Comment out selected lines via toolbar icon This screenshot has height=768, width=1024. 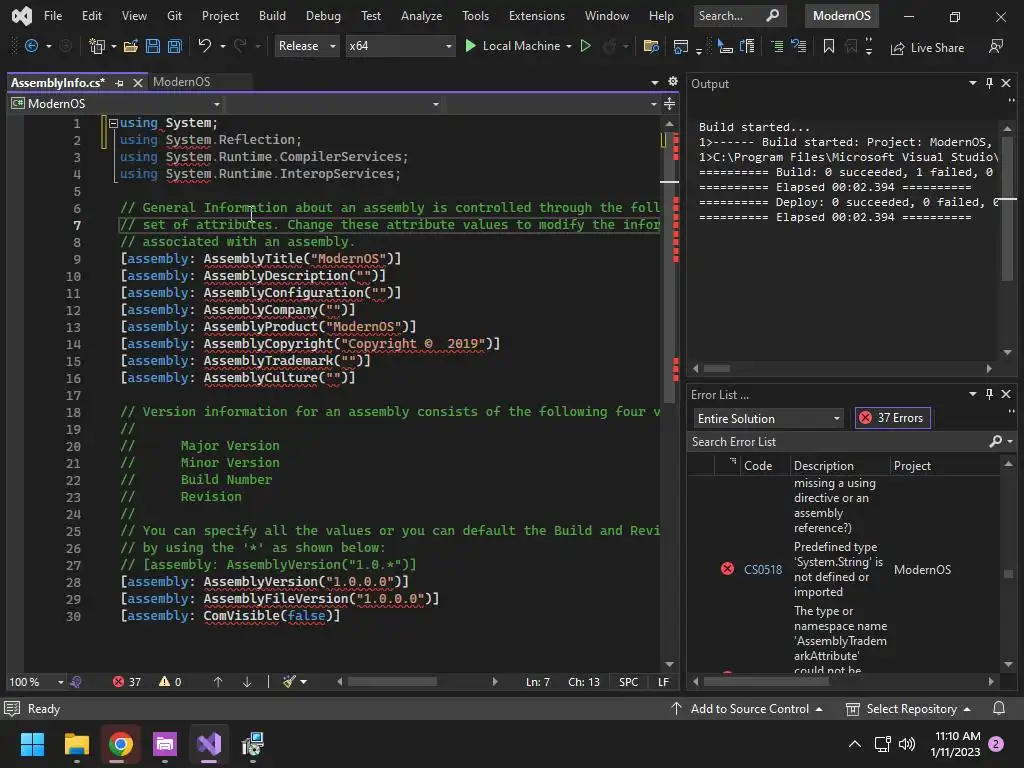(x=776, y=46)
